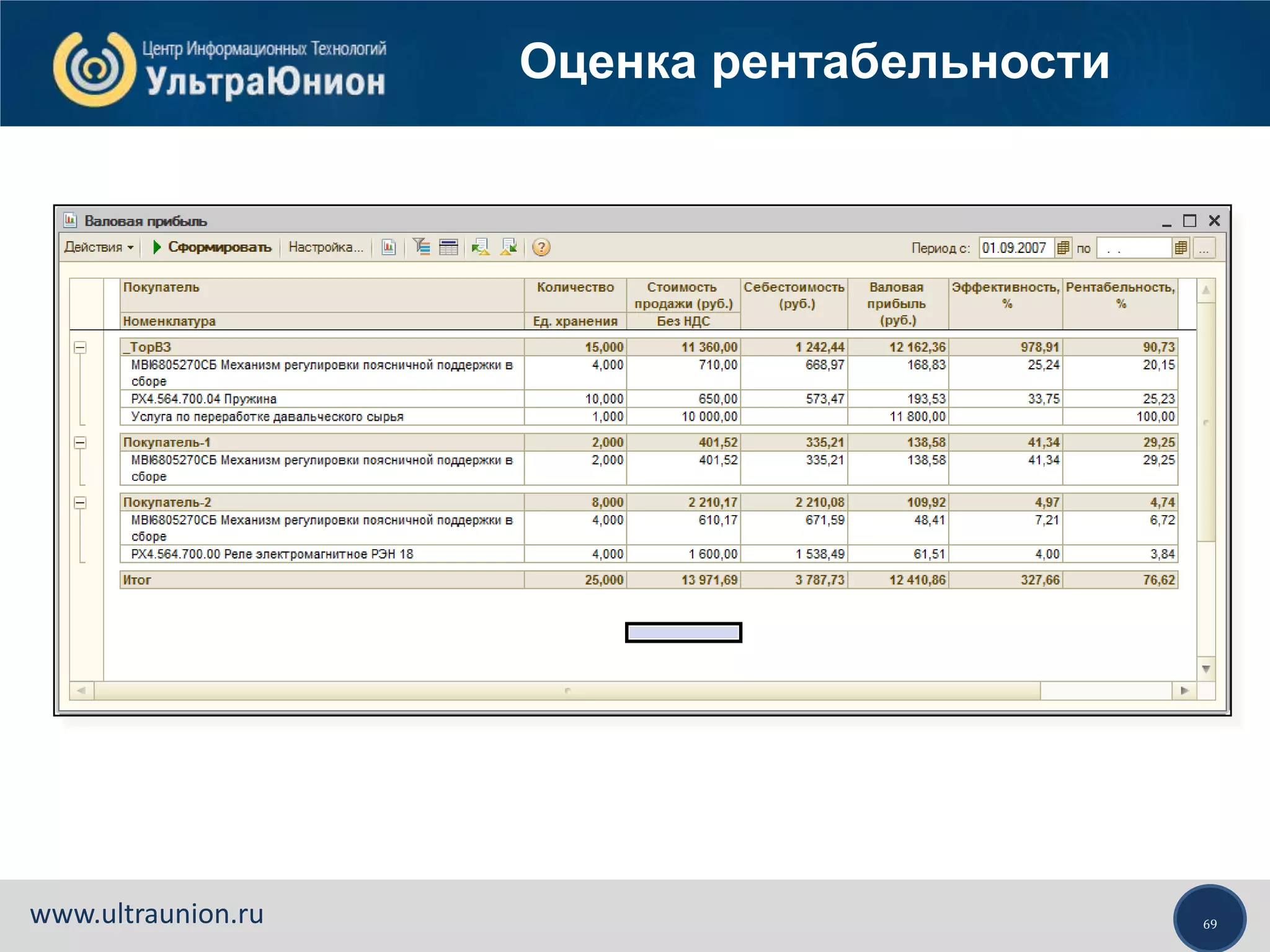Click the Рентабельность, % column header
The image size is (1270, 952).
point(1120,304)
